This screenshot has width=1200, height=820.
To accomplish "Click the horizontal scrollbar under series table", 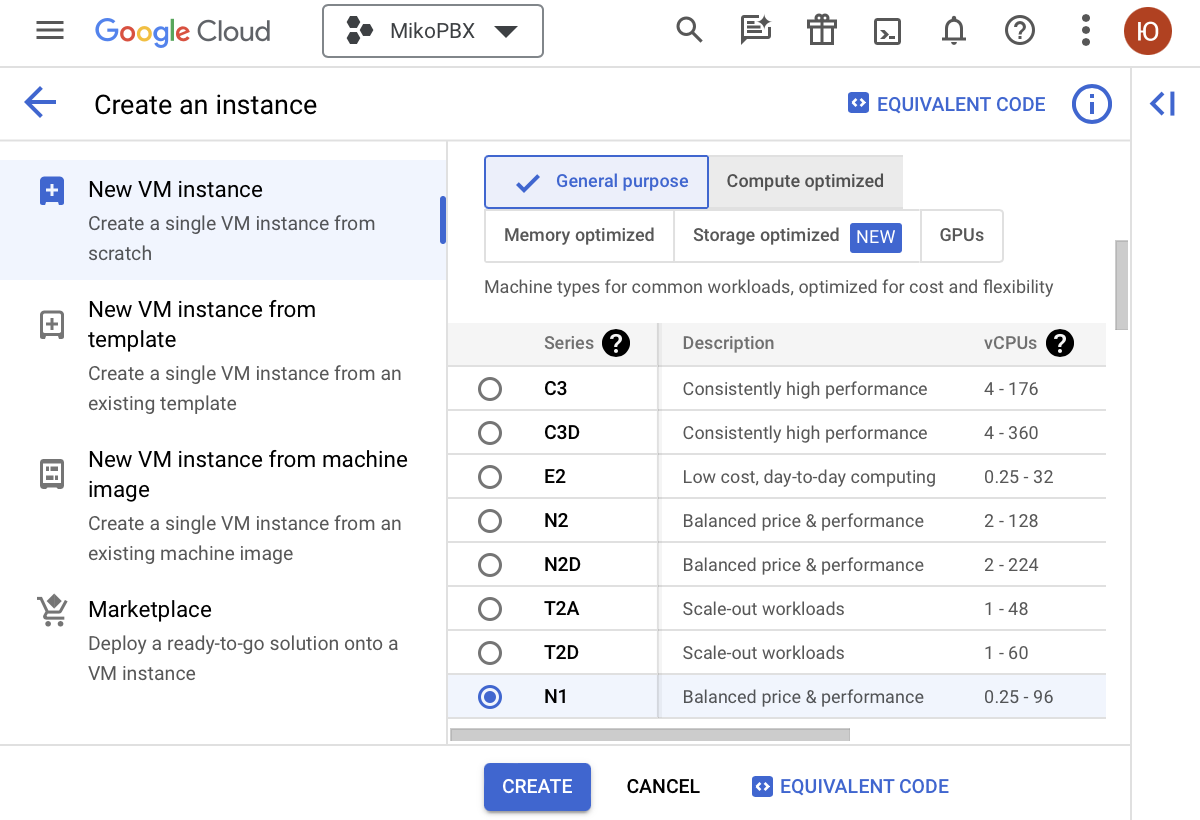I will (650, 735).
